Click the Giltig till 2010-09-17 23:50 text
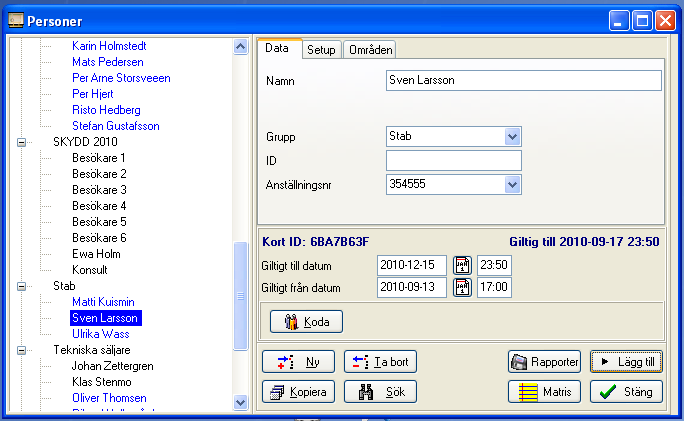The image size is (684, 421). [x=584, y=242]
